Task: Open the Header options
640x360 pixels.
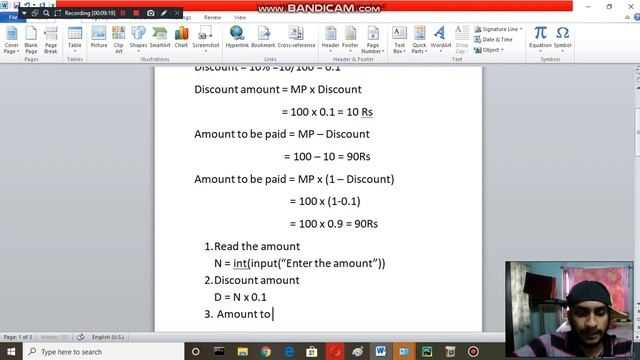Action: (x=331, y=39)
